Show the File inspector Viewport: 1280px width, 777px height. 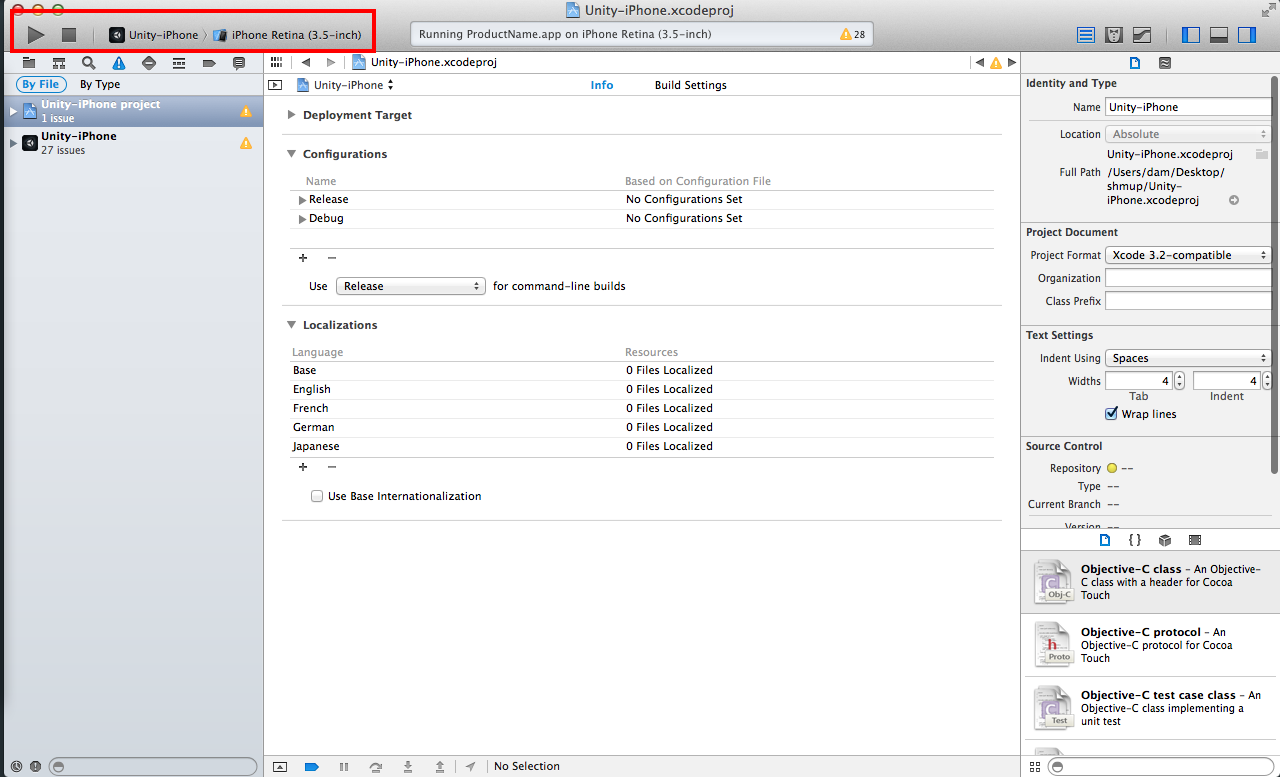point(1135,63)
